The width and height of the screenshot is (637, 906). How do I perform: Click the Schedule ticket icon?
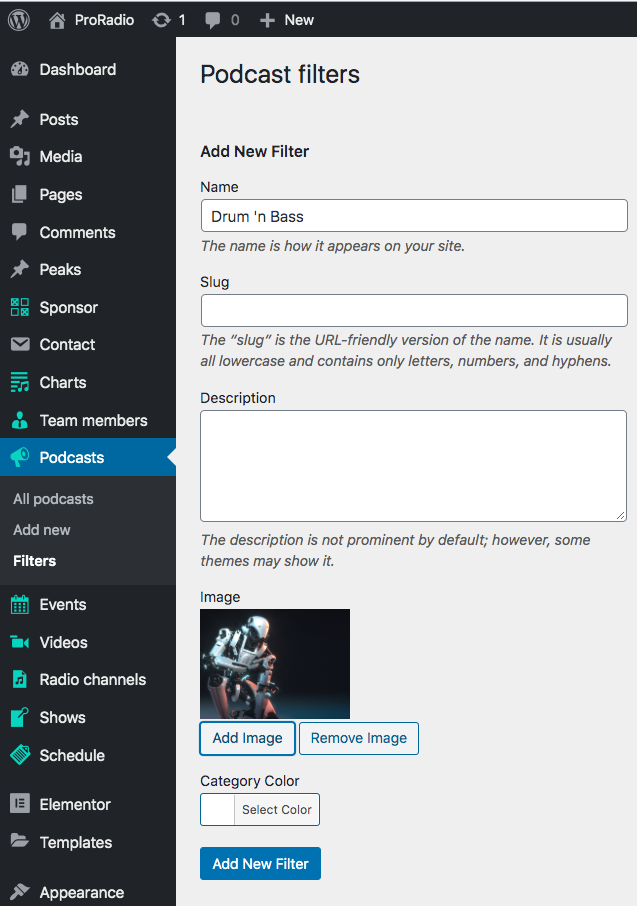[20, 755]
